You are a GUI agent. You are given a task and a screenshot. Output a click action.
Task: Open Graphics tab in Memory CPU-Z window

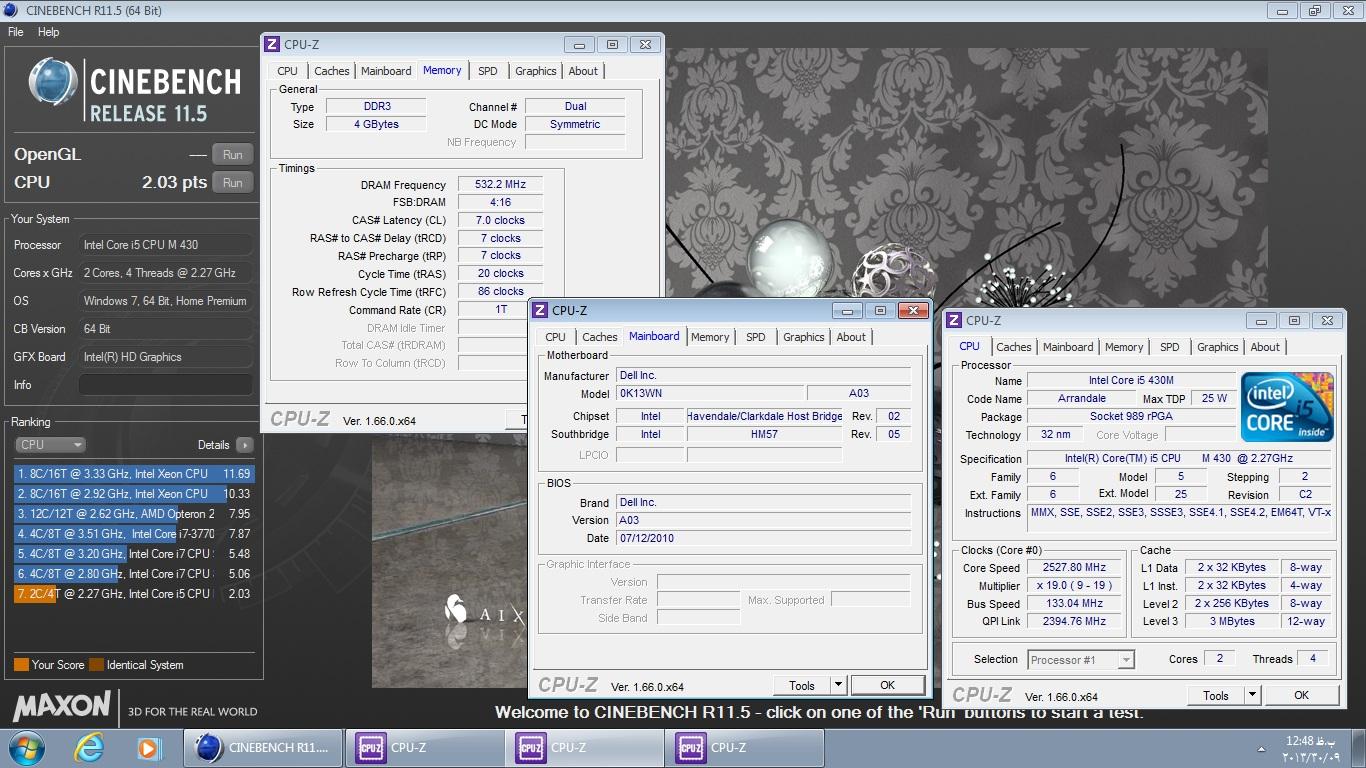click(536, 71)
